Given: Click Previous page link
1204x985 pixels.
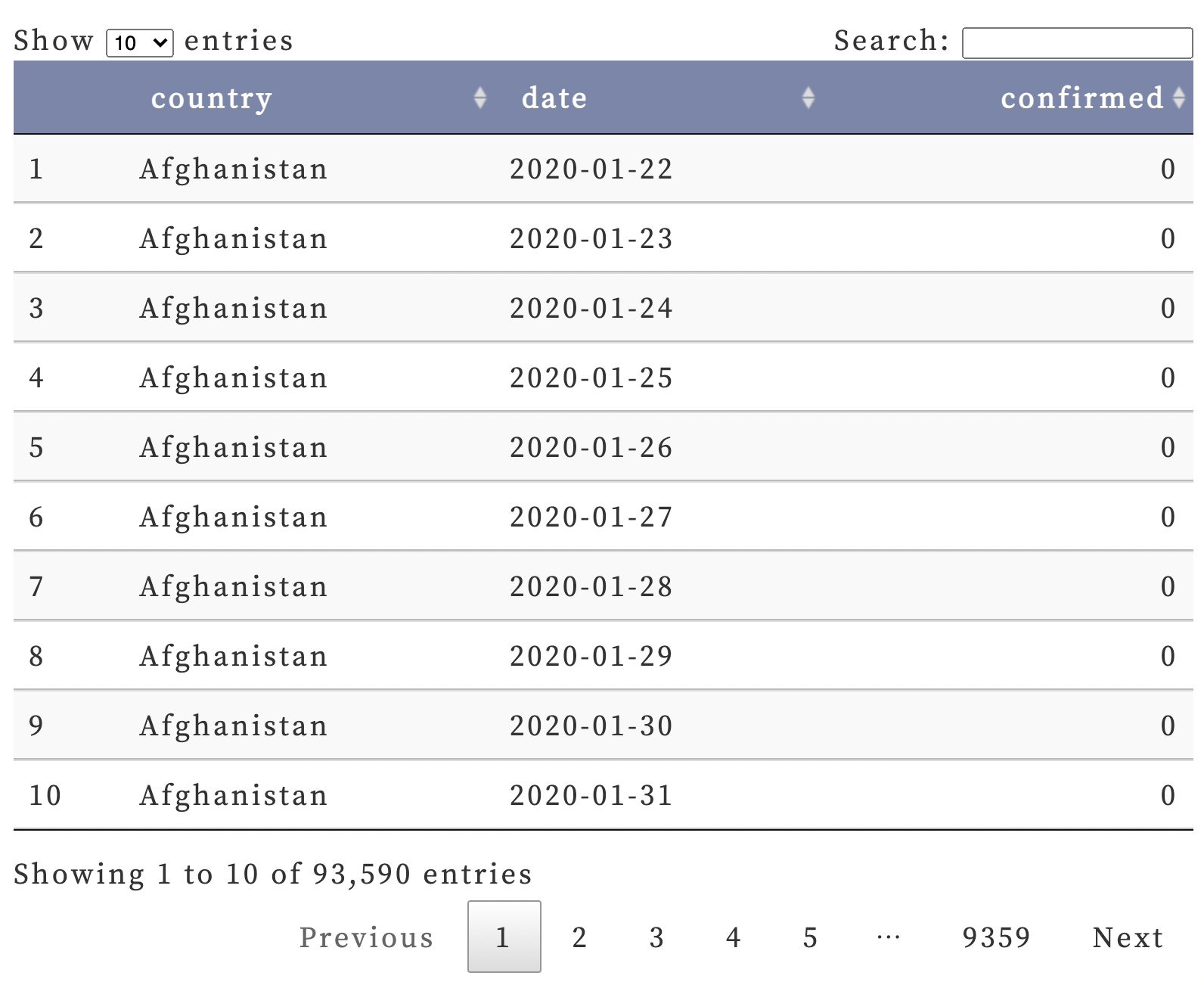Looking at the screenshot, I should [367, 937].
